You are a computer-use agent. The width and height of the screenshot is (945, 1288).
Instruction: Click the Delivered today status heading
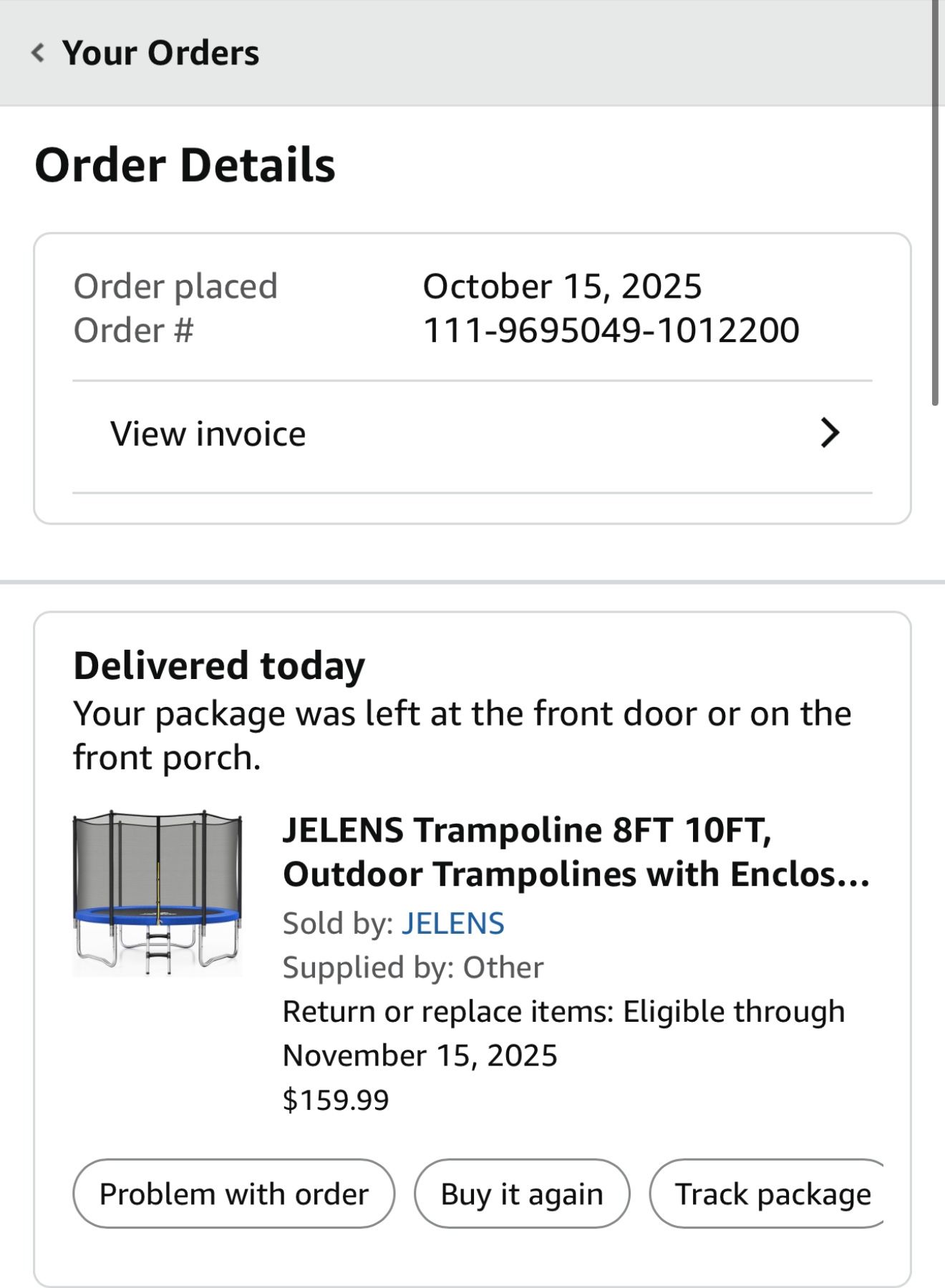coord(219,665)
